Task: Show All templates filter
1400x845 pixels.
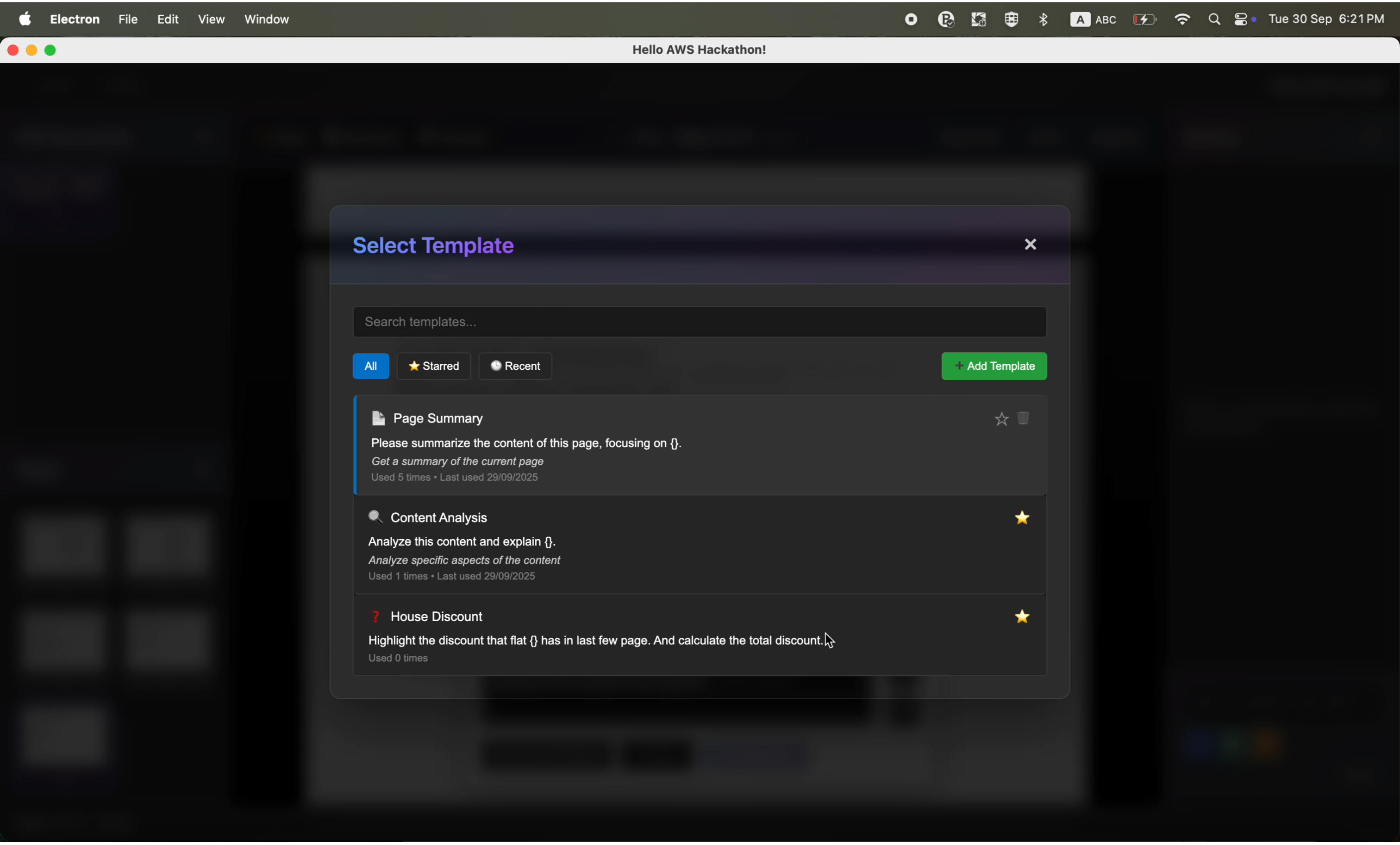Action: [370, 367]
